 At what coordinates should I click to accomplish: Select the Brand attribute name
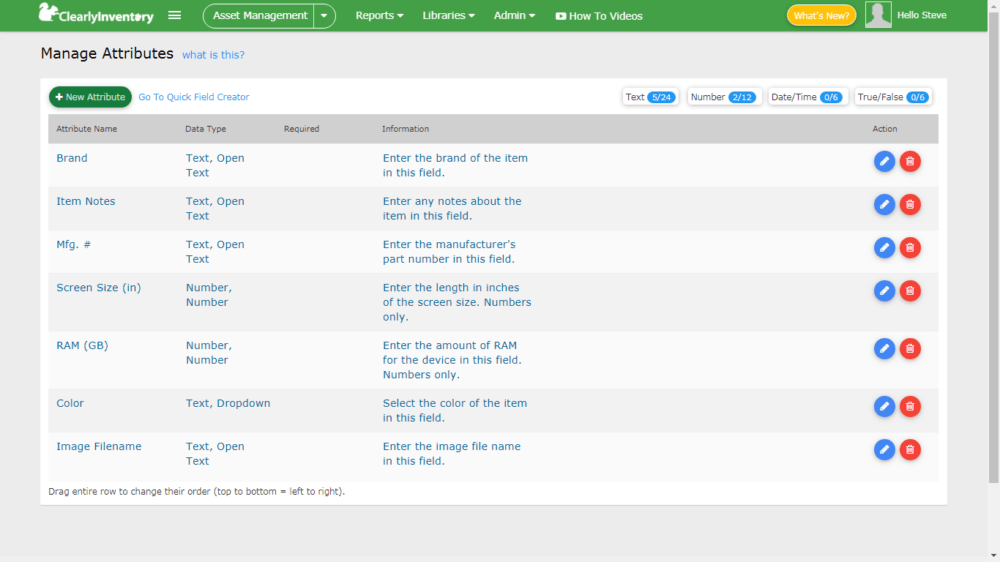(72, 158)
